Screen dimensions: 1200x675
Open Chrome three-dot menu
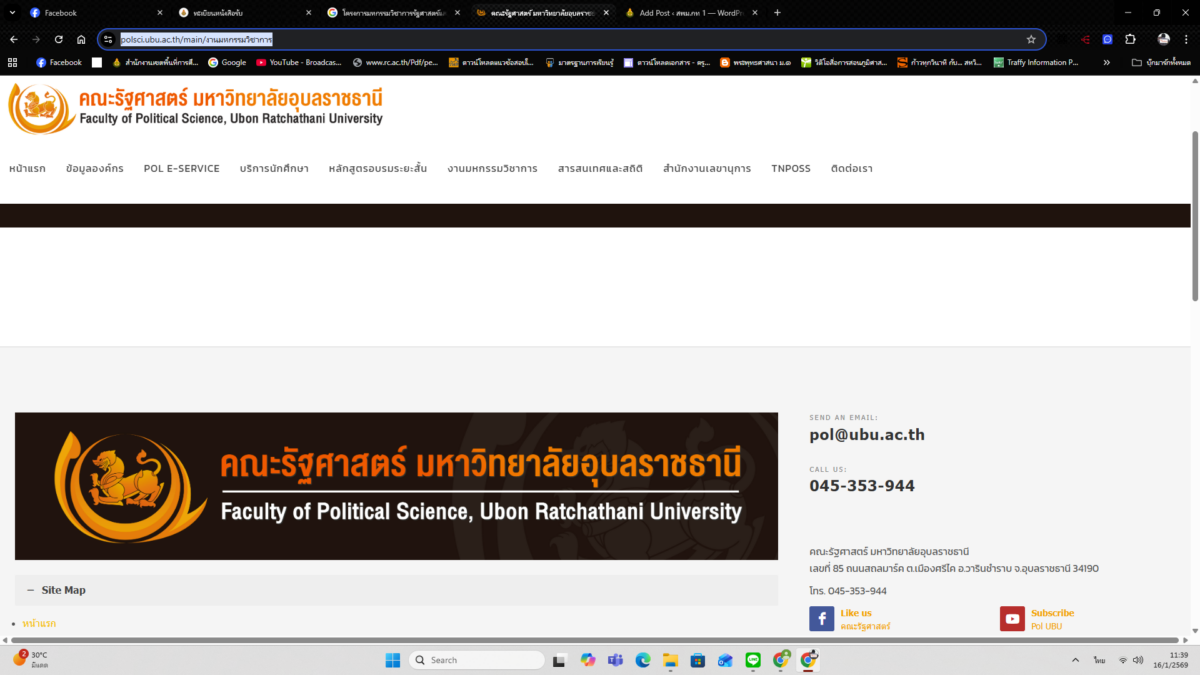(x=1187, y=39)
